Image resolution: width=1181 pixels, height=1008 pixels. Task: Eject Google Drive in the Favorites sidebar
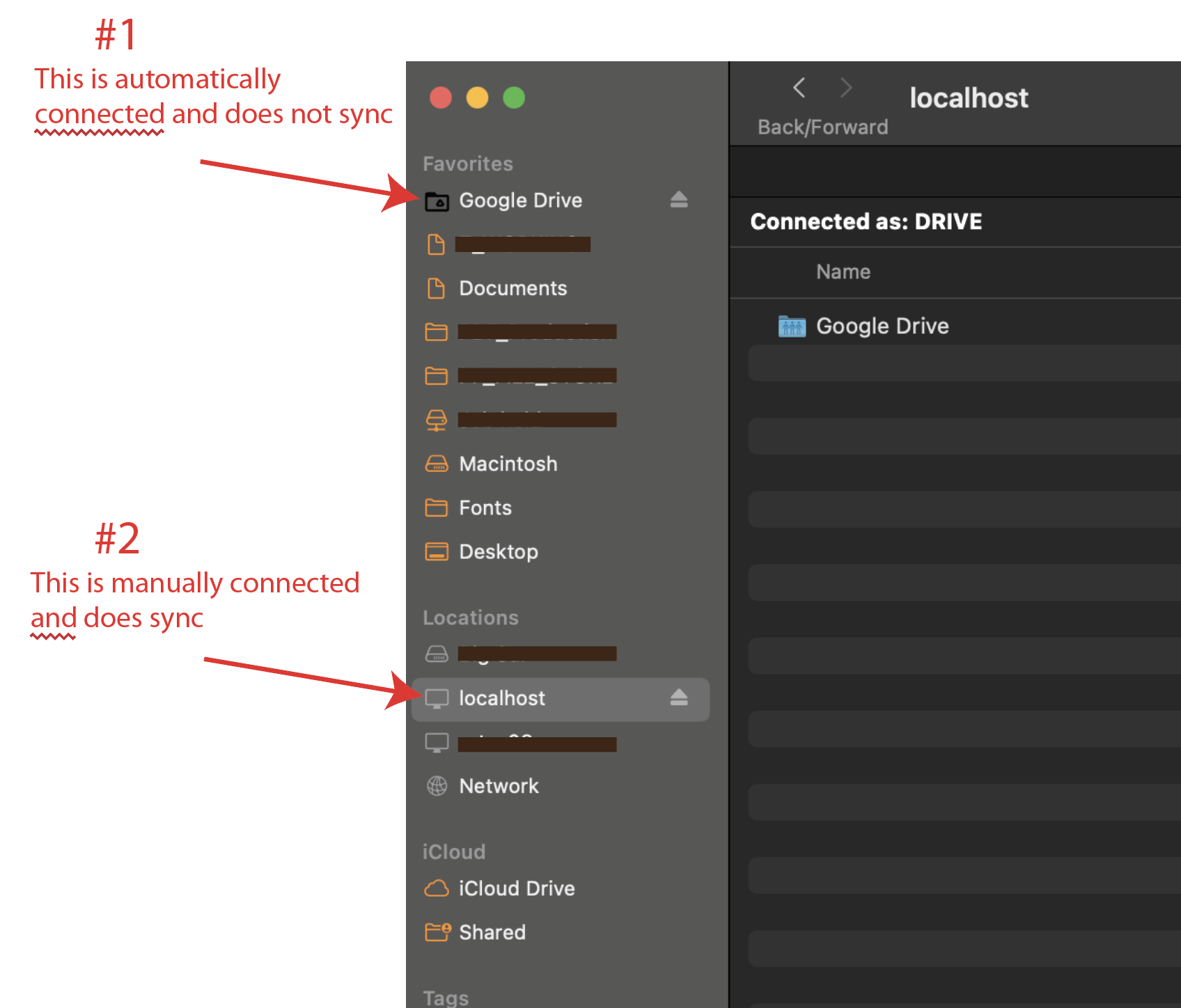coord(679,200)
